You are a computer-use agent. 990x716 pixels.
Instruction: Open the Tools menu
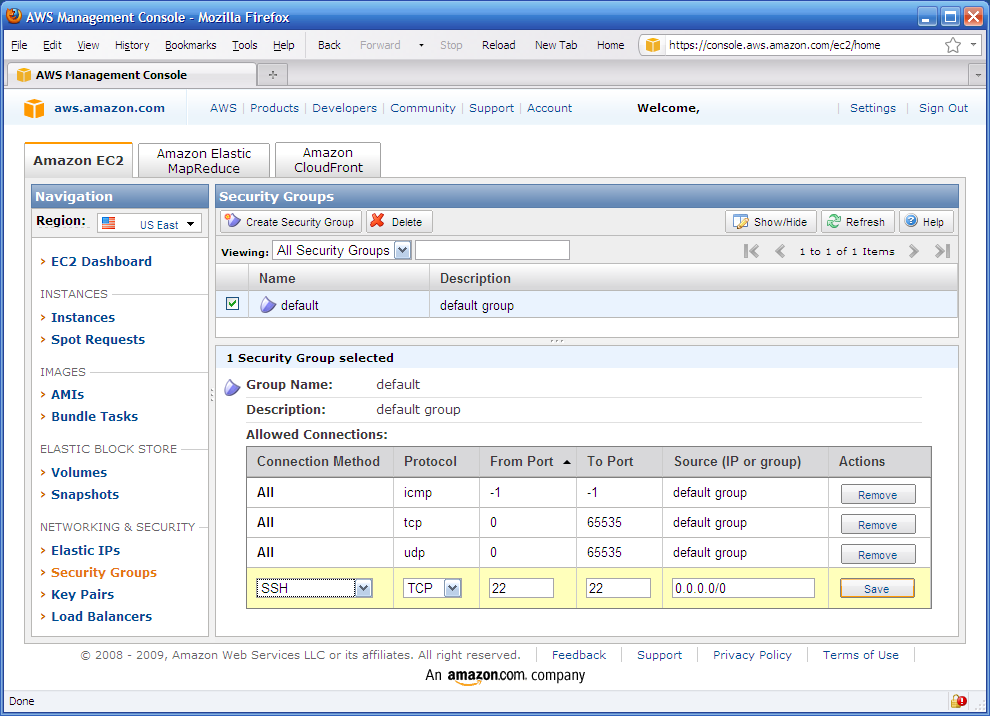[x=244, y=45]
